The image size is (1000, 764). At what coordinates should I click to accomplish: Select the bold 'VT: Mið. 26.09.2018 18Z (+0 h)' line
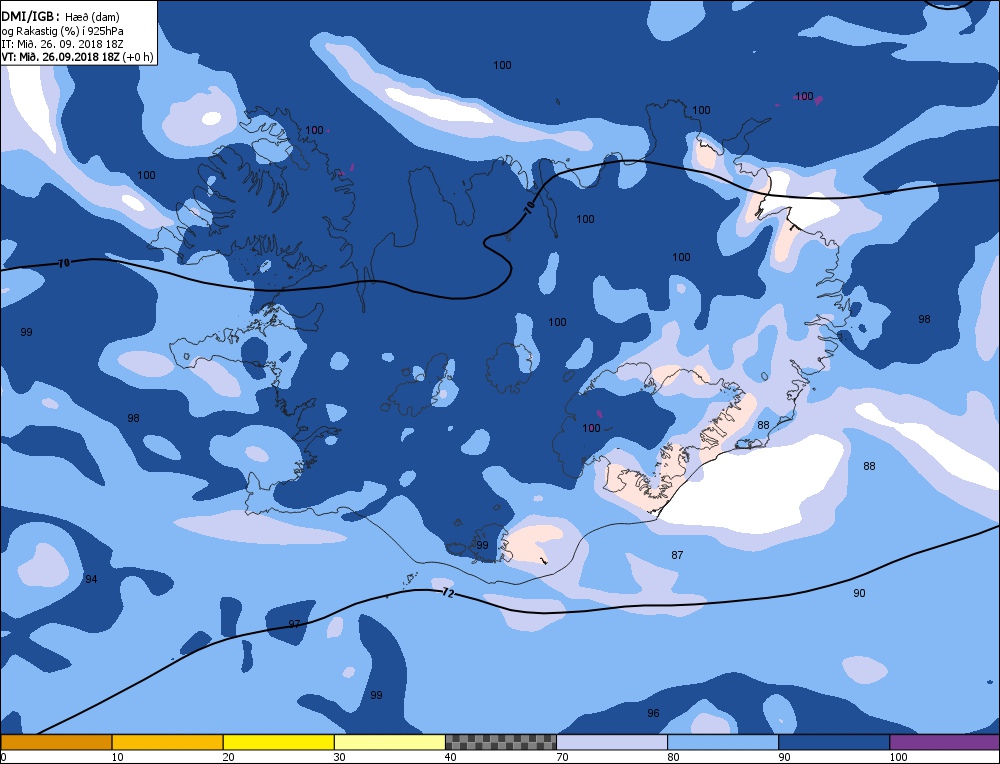[77, 57]
